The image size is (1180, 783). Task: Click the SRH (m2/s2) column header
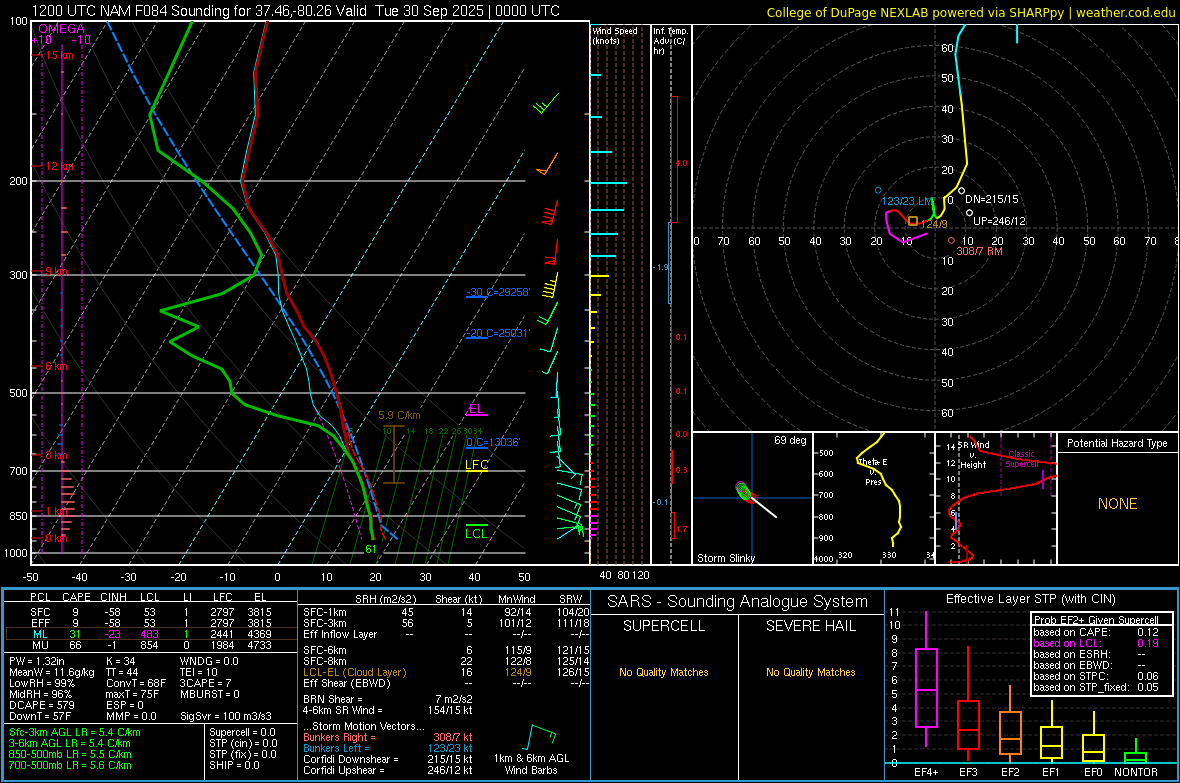pyautogui.click(x=385, y=599)
